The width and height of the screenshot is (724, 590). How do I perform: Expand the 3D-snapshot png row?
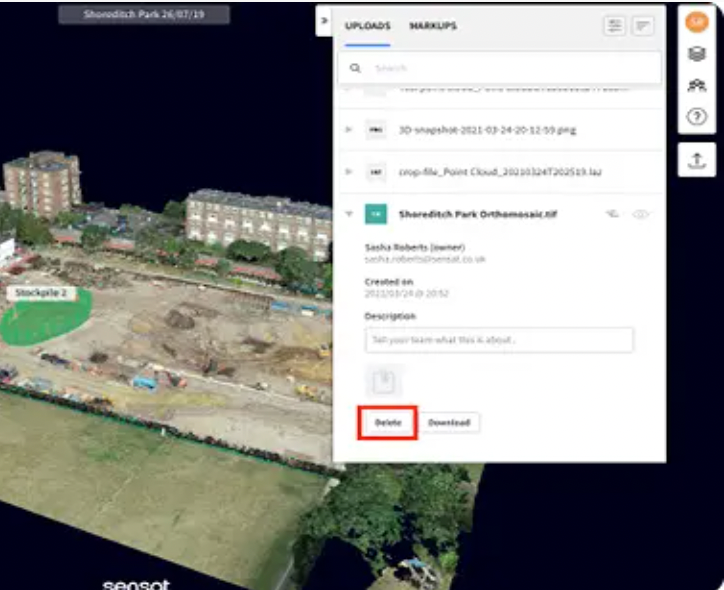(x=349, y=130)
